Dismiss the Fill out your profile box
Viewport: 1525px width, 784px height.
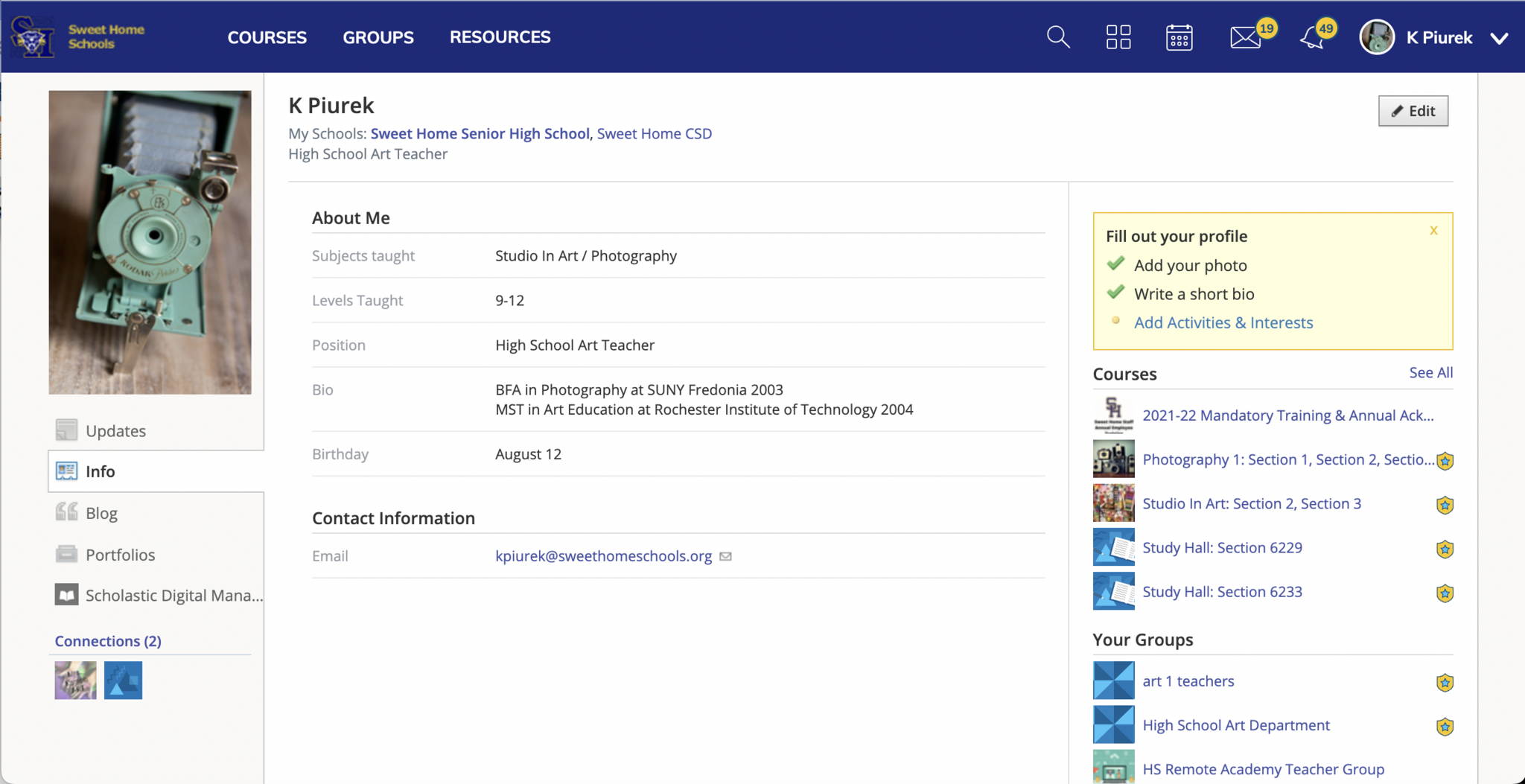[x=1433, y=231]
